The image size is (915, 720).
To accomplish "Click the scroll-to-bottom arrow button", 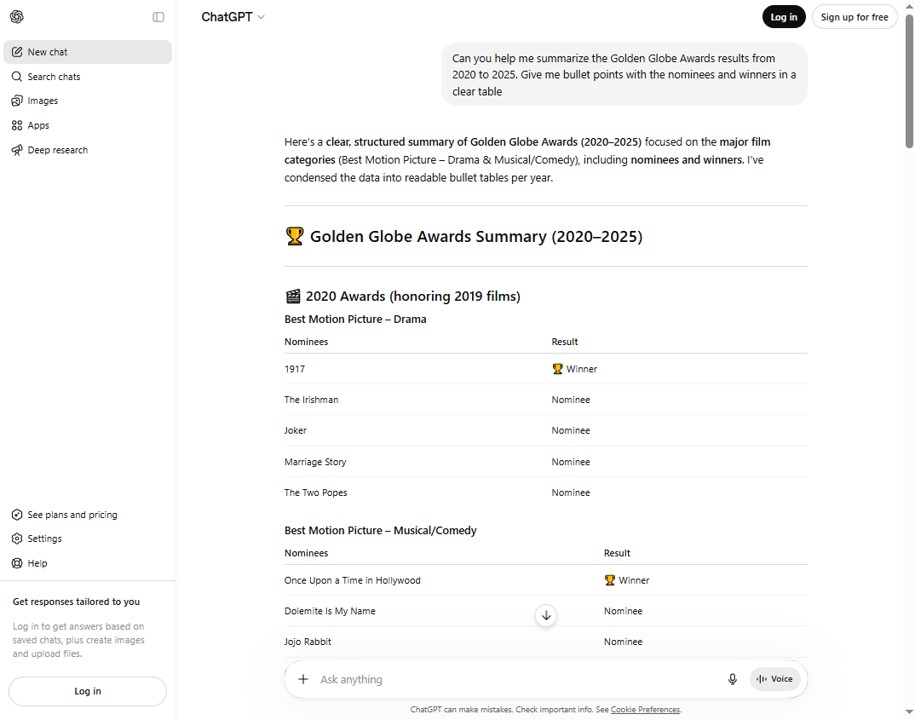I will coord(546,616).
